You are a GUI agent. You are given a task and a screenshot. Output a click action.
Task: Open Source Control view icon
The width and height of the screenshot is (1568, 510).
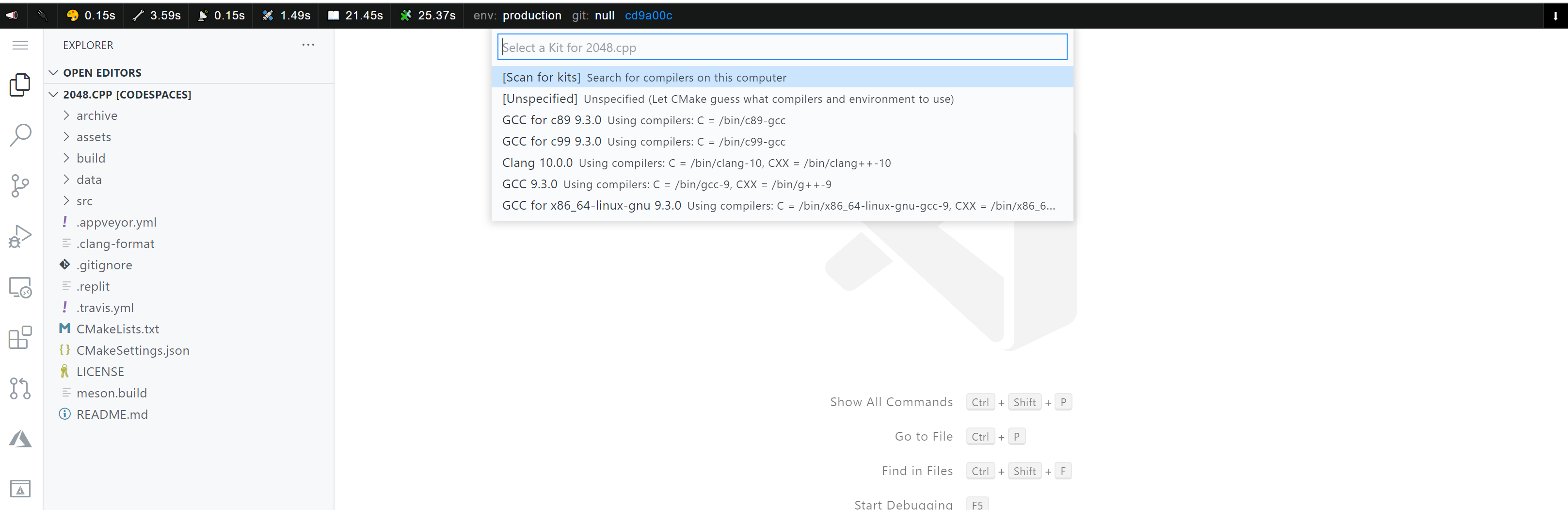pos(21,186)
